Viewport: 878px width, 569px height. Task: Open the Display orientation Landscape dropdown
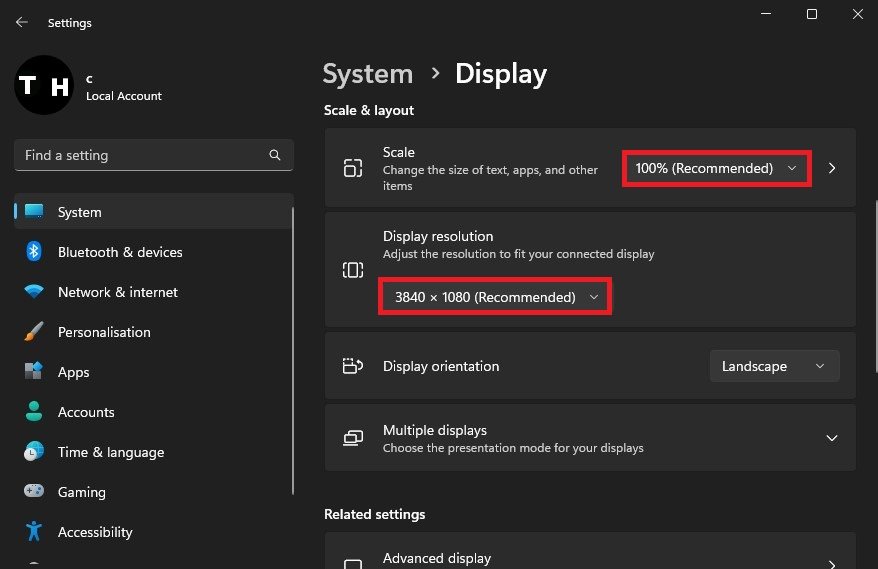(x=773, y=367)
